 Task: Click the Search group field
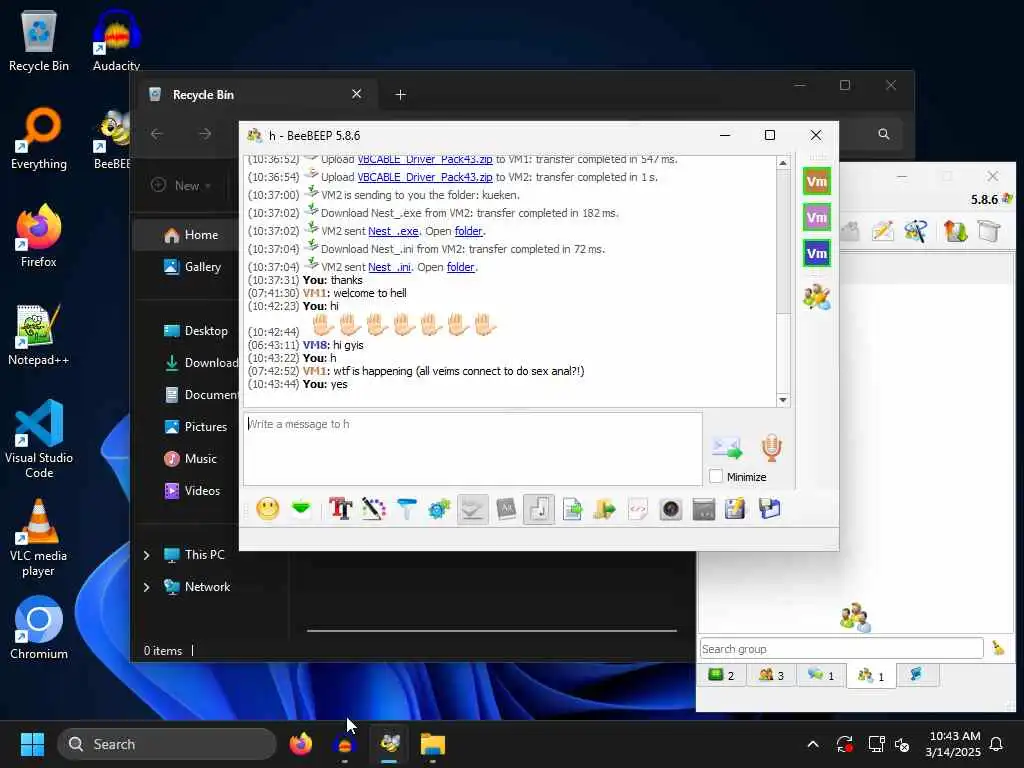pyautogui.click(x=841, y=648)
